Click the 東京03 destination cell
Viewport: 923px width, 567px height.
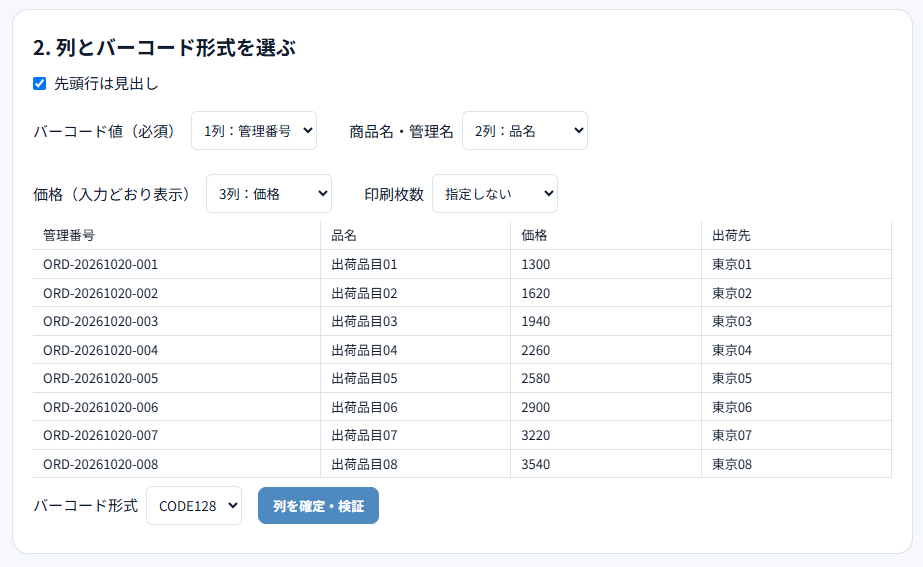[x=796, y=321]
